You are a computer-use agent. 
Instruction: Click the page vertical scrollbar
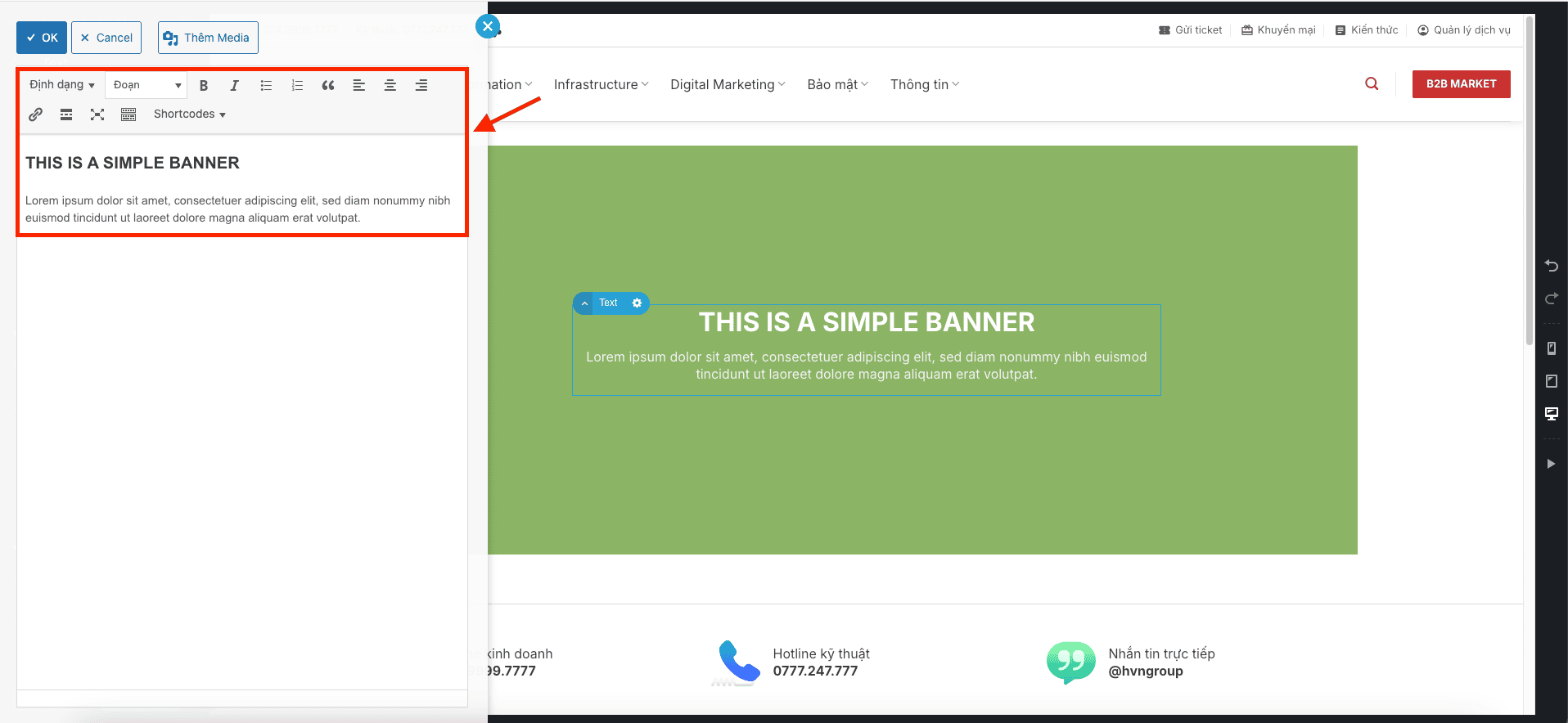[1530, 180]
